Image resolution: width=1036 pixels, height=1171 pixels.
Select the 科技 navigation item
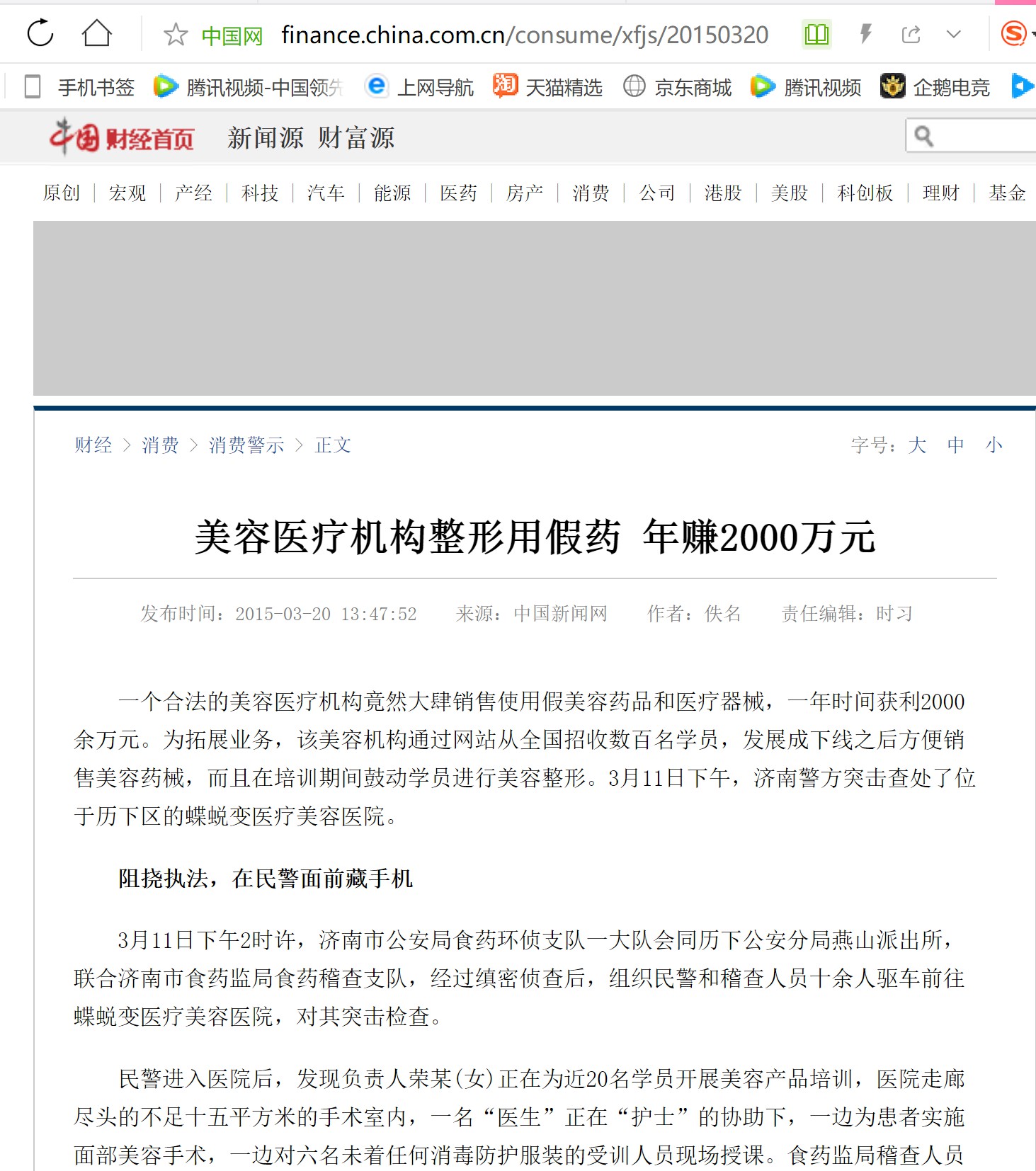[x=260, y=193]
